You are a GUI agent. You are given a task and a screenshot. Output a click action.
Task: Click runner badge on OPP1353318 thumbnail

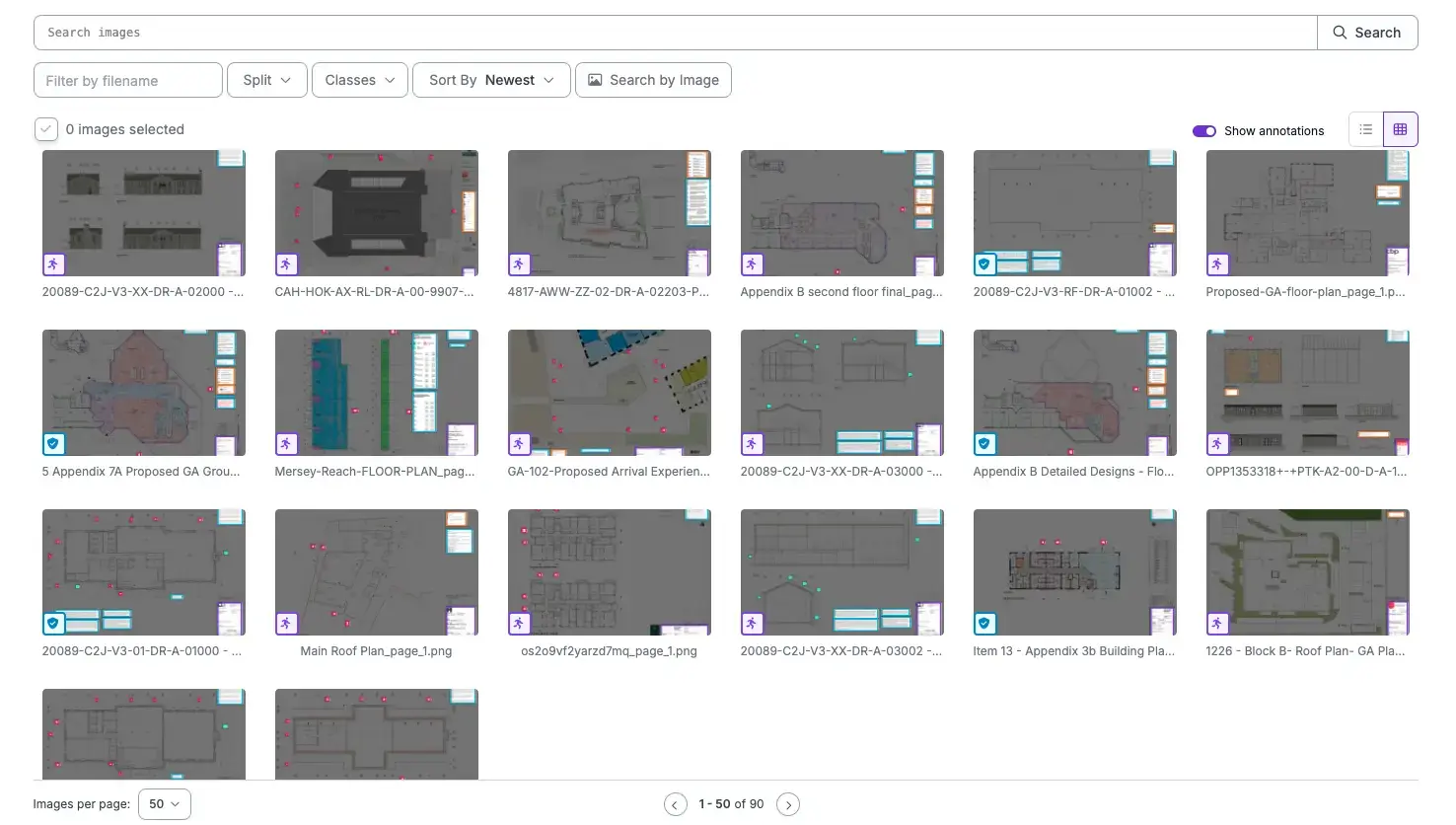(1218, 444)
